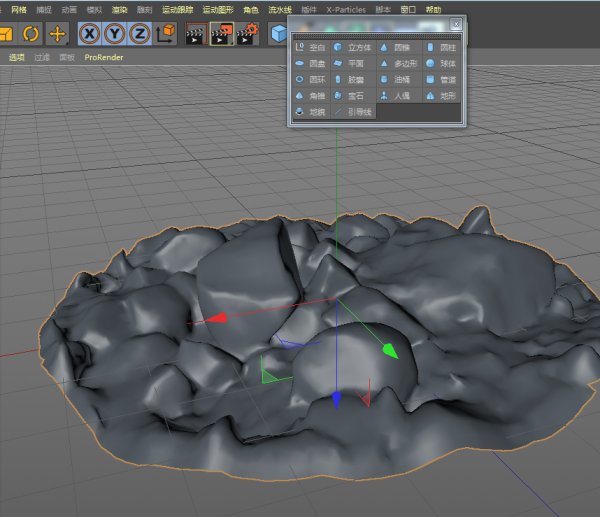Open the X-Particles menu
Screen dimensions: 600x517
click(346, 10)
